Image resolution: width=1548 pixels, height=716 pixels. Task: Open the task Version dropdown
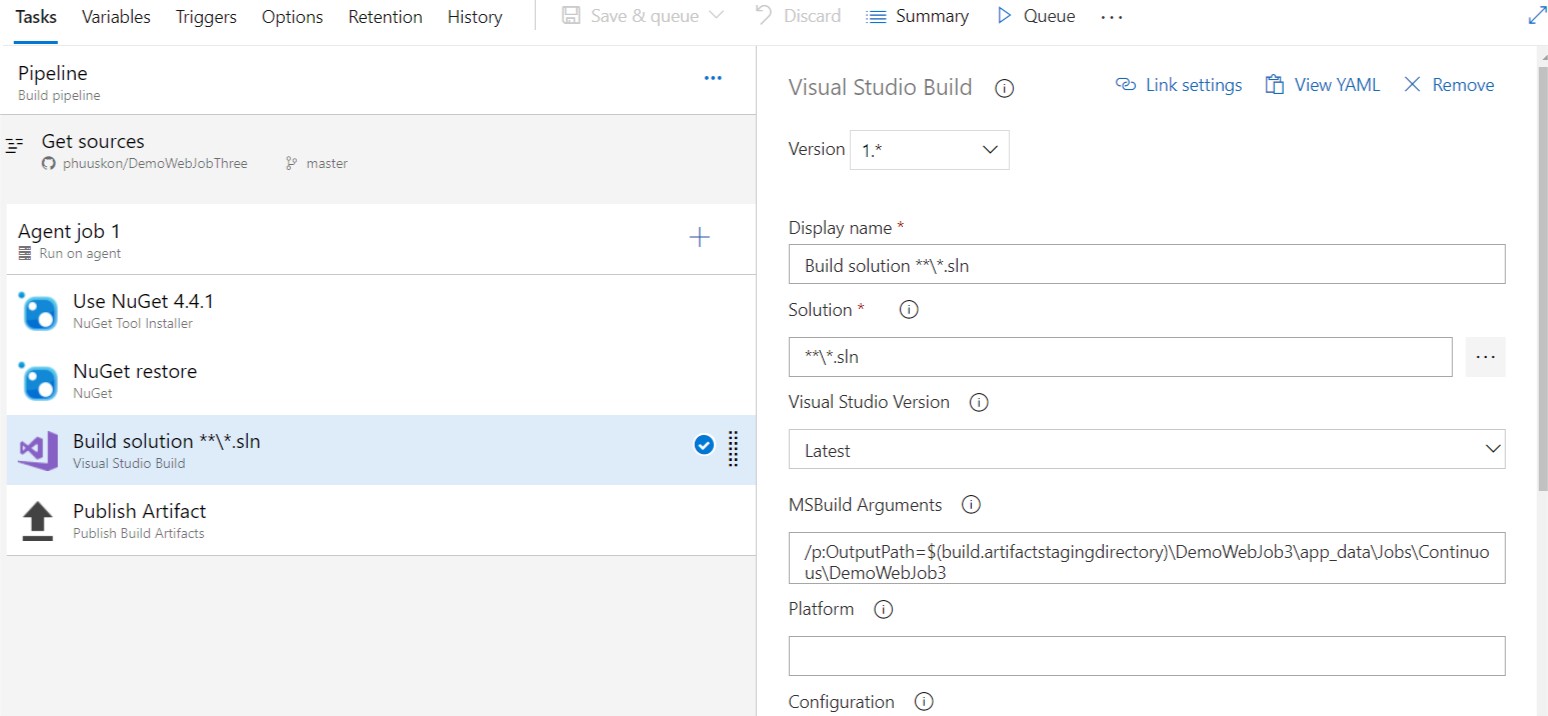tap(929, 150)
